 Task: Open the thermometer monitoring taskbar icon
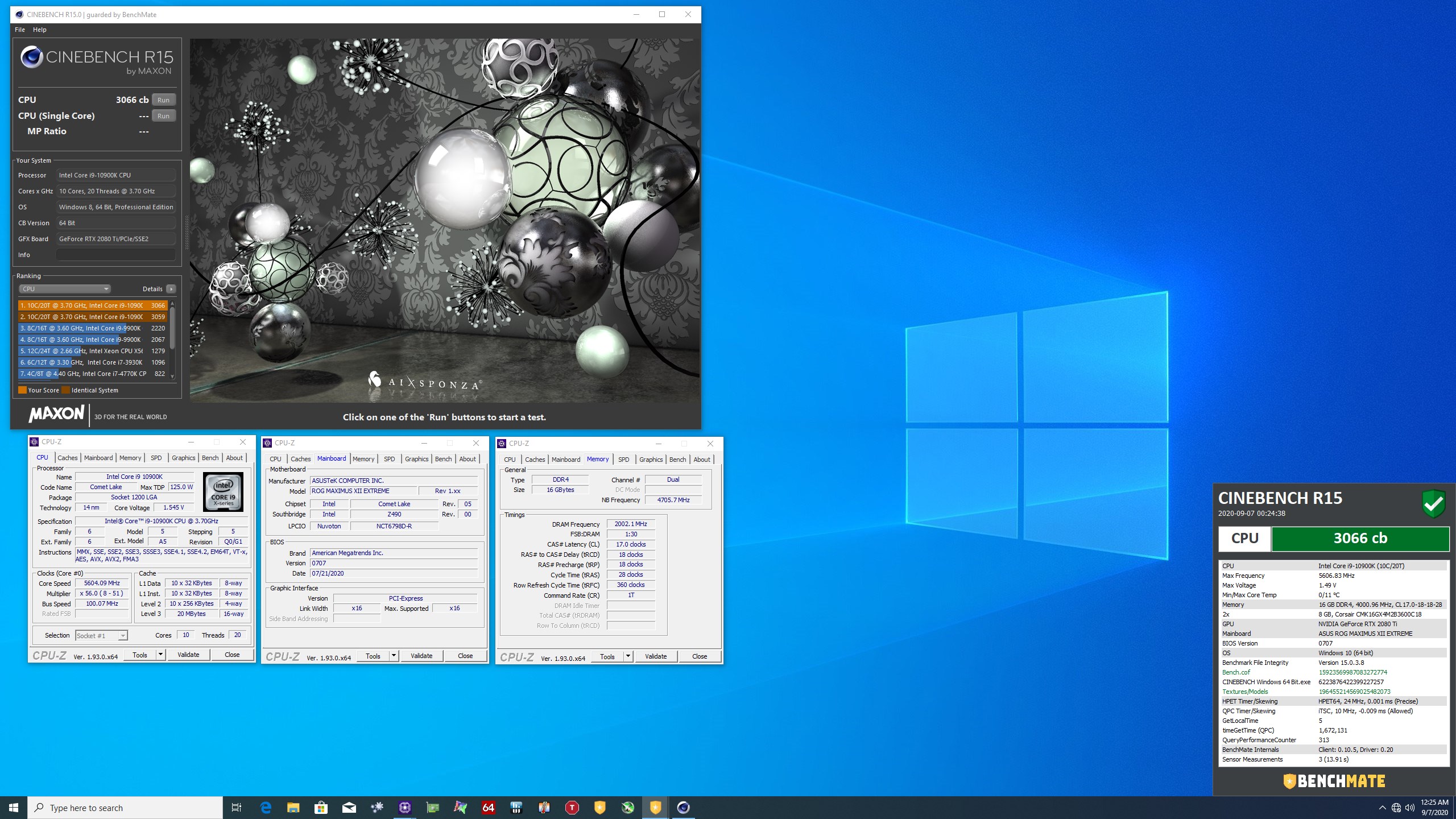(x=544, y=808)
